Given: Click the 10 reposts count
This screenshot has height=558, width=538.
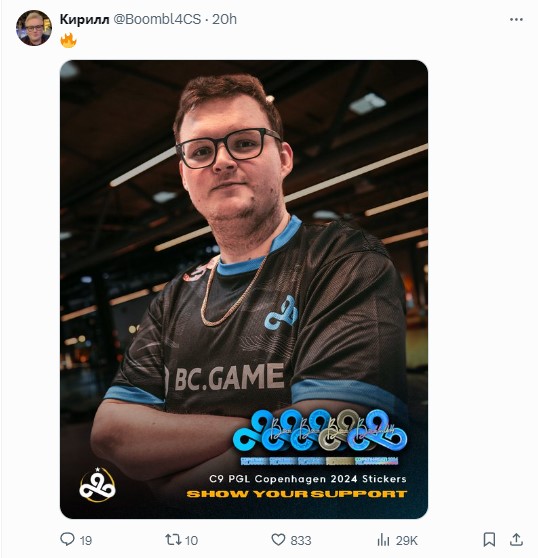Looking at the screenshot, I should tap(191, 541).
